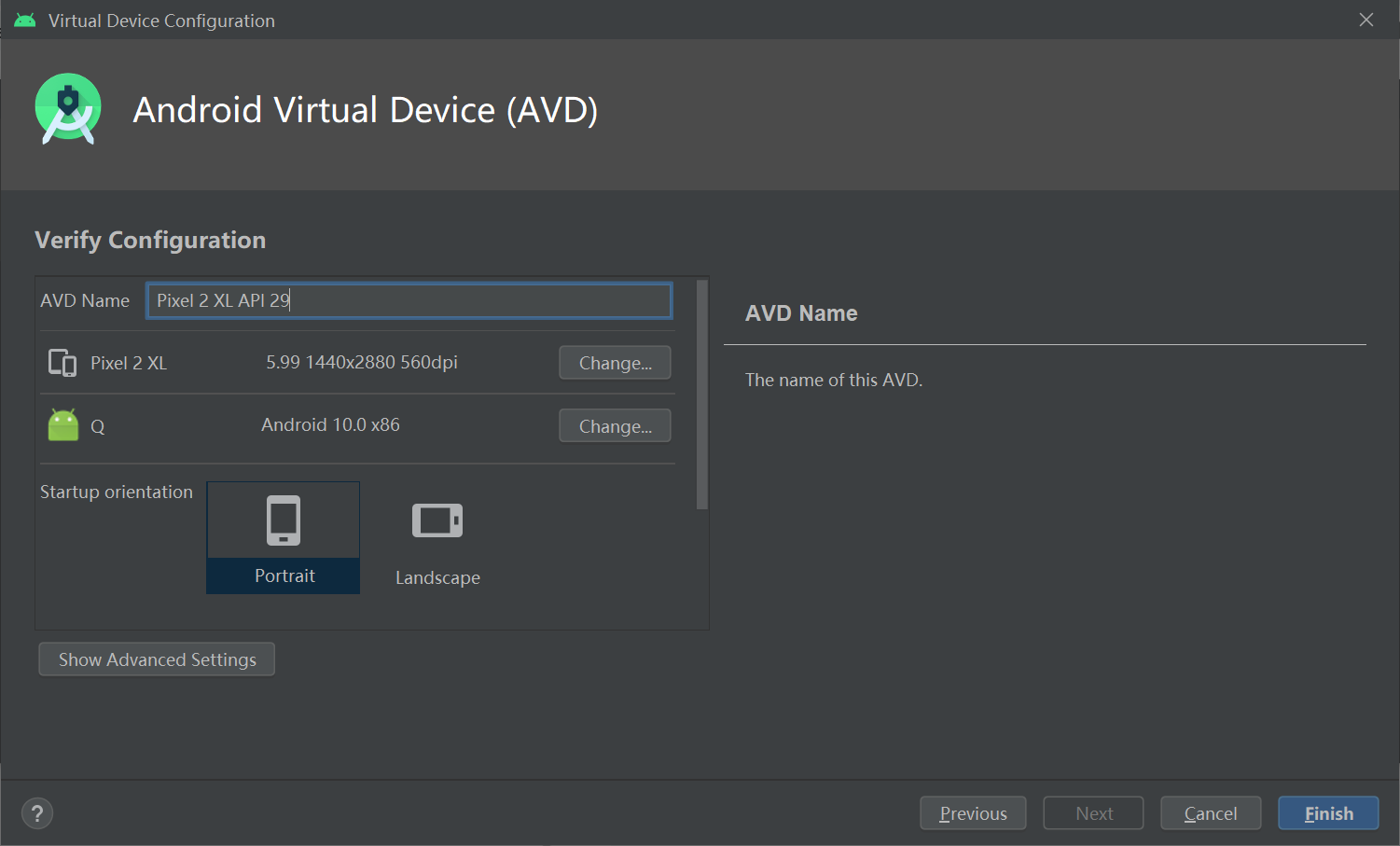
Task: Select Portrait startup orientation
Action: click(x=284, y=537)
